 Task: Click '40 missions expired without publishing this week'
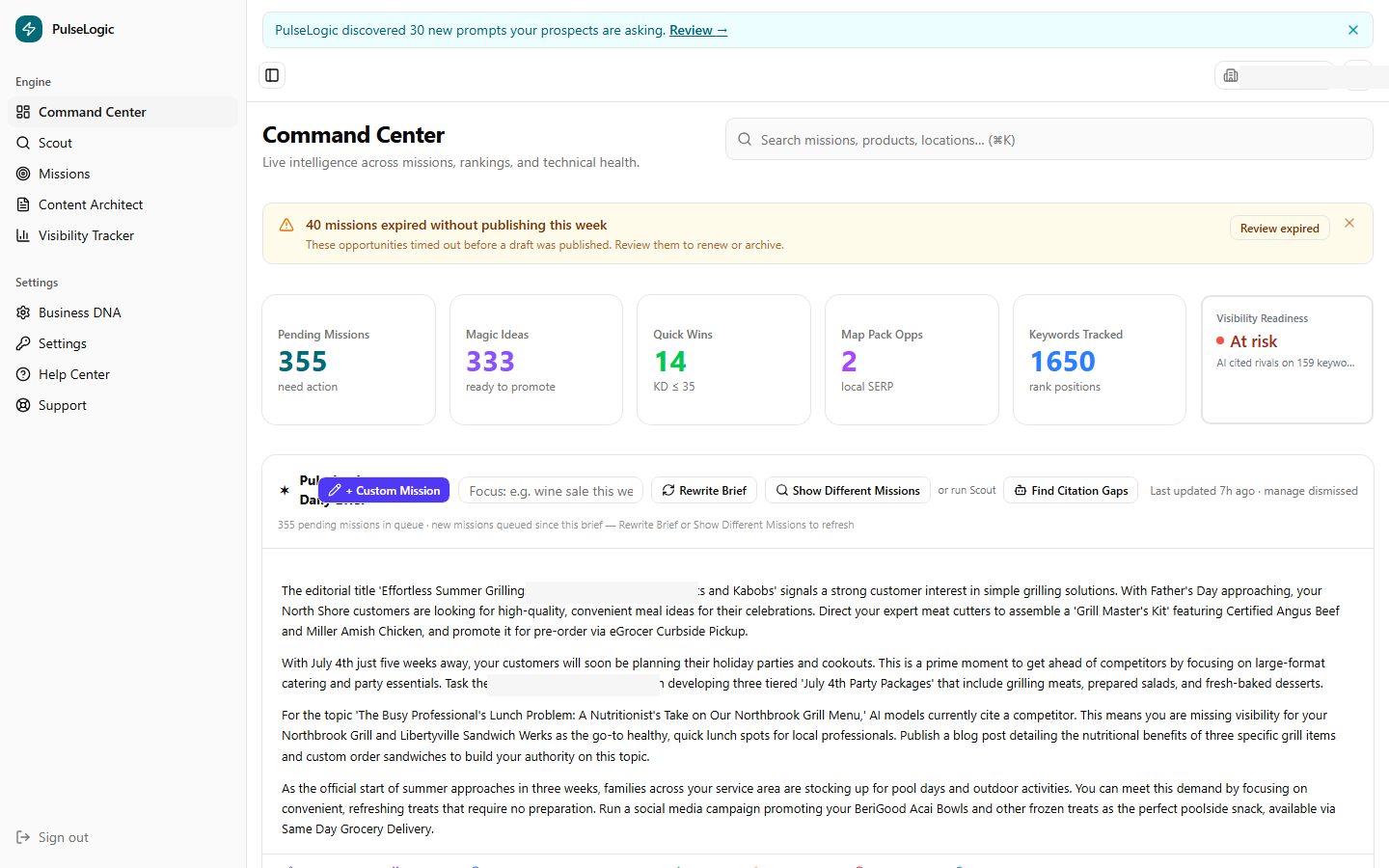(x=456, y=225)
